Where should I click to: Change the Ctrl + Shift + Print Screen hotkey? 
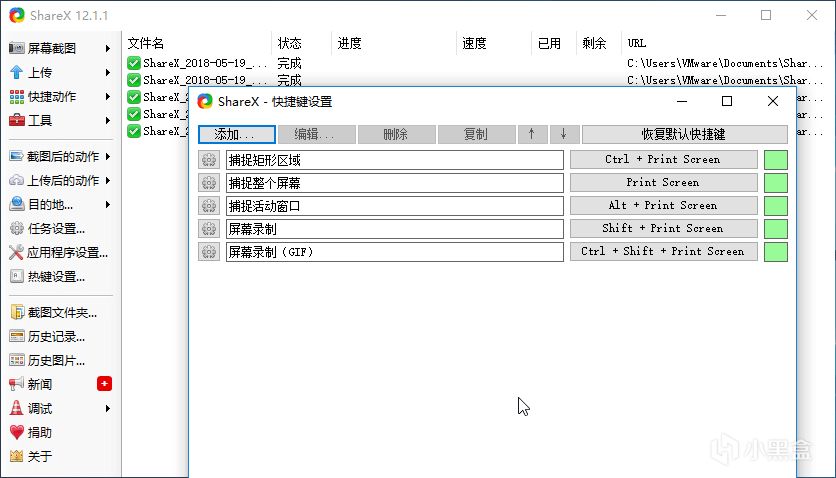pyautogui.click(x=663, y=251)
